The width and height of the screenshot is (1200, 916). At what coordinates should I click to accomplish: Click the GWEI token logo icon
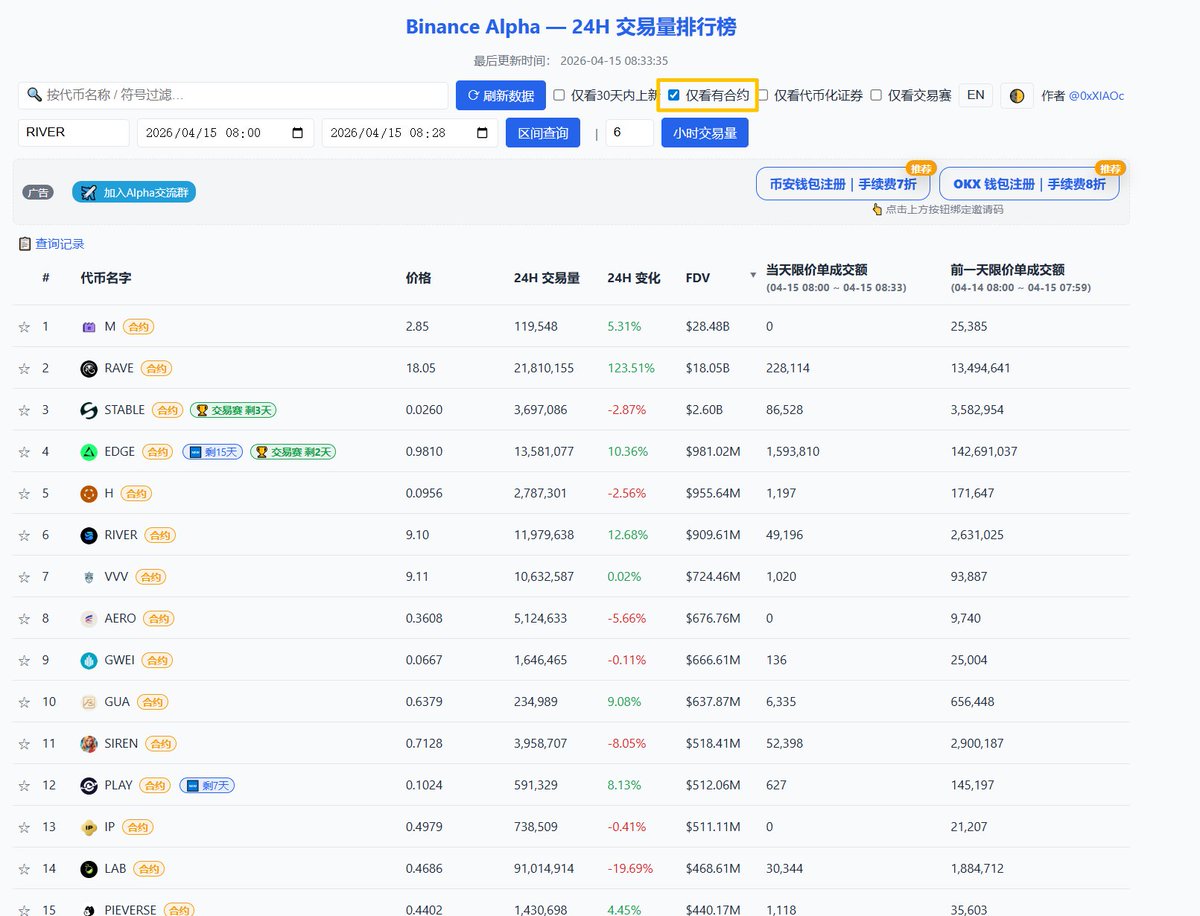89,660
